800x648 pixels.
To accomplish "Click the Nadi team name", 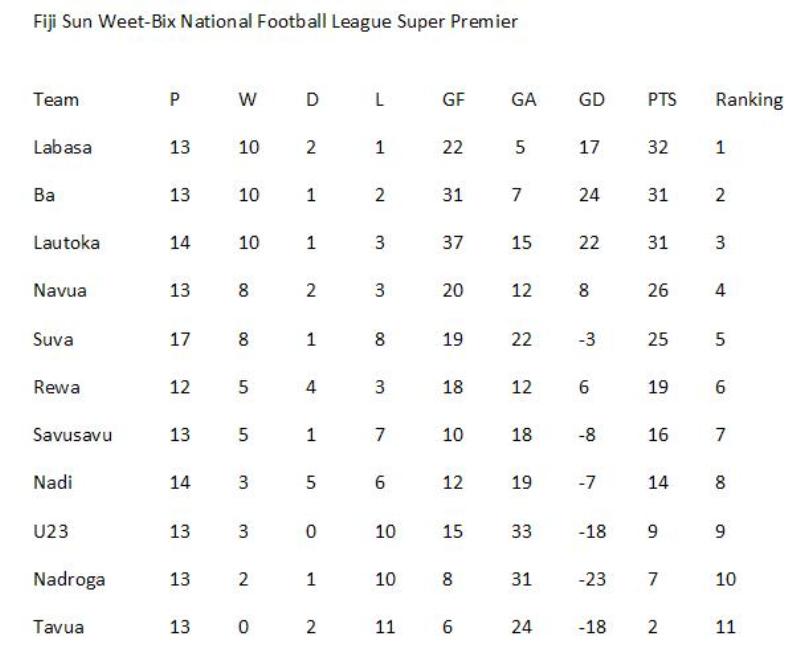I will pyautogui.click(x=53, y=482).
